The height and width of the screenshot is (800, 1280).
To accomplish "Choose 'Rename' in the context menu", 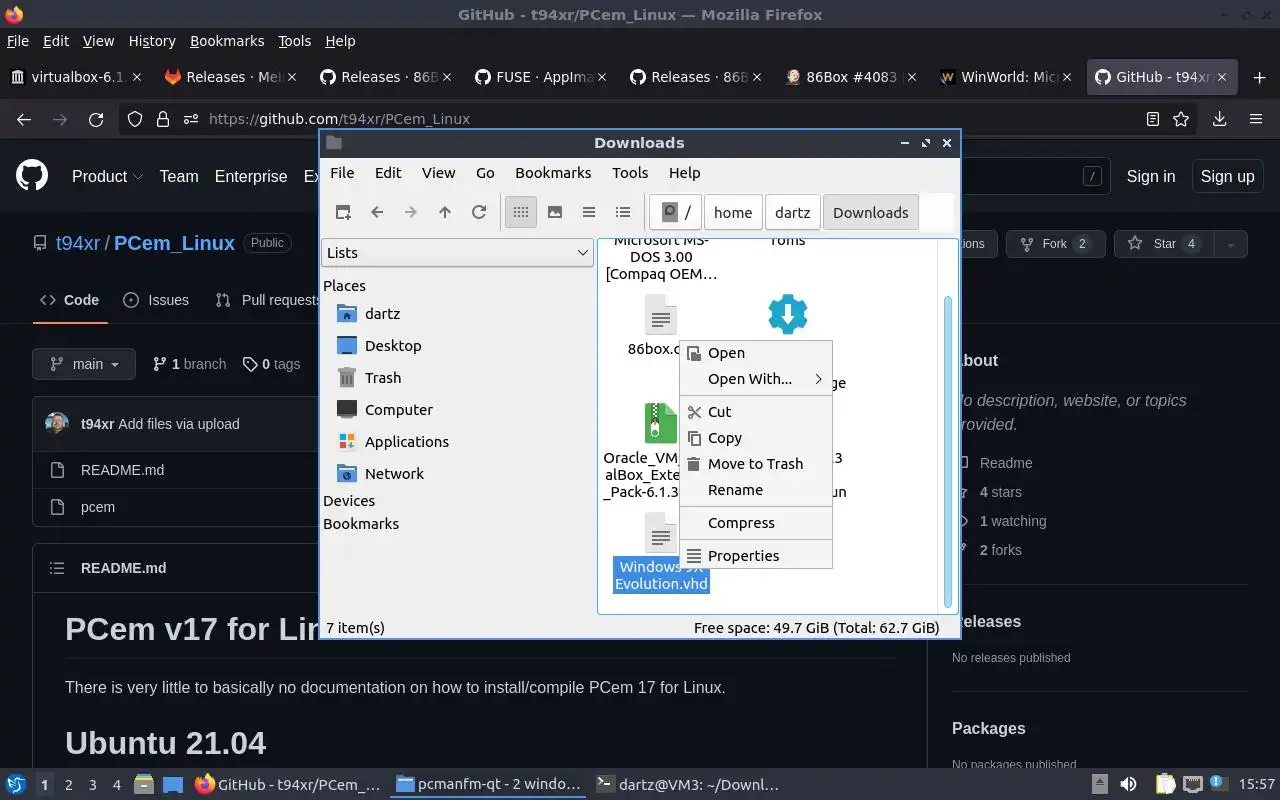I will (756, 490).
